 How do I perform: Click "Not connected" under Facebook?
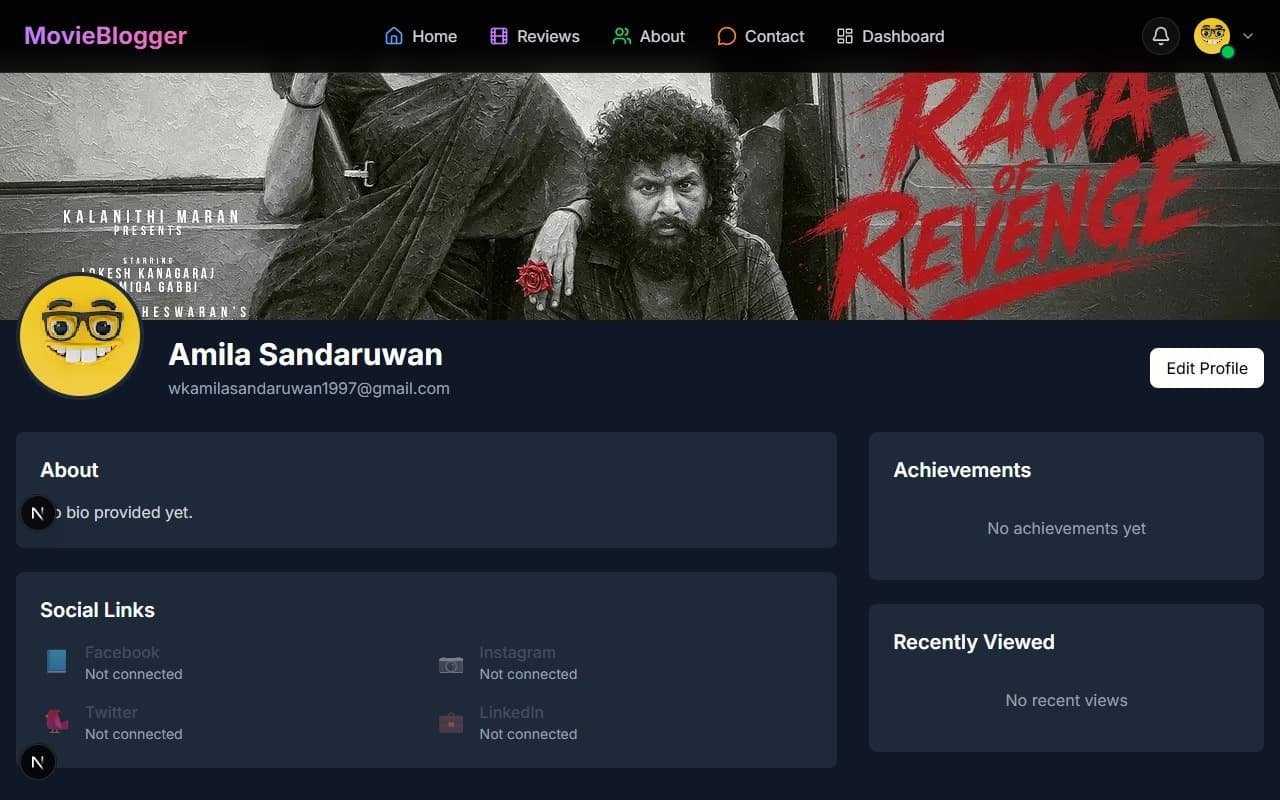tap(134, 674)
